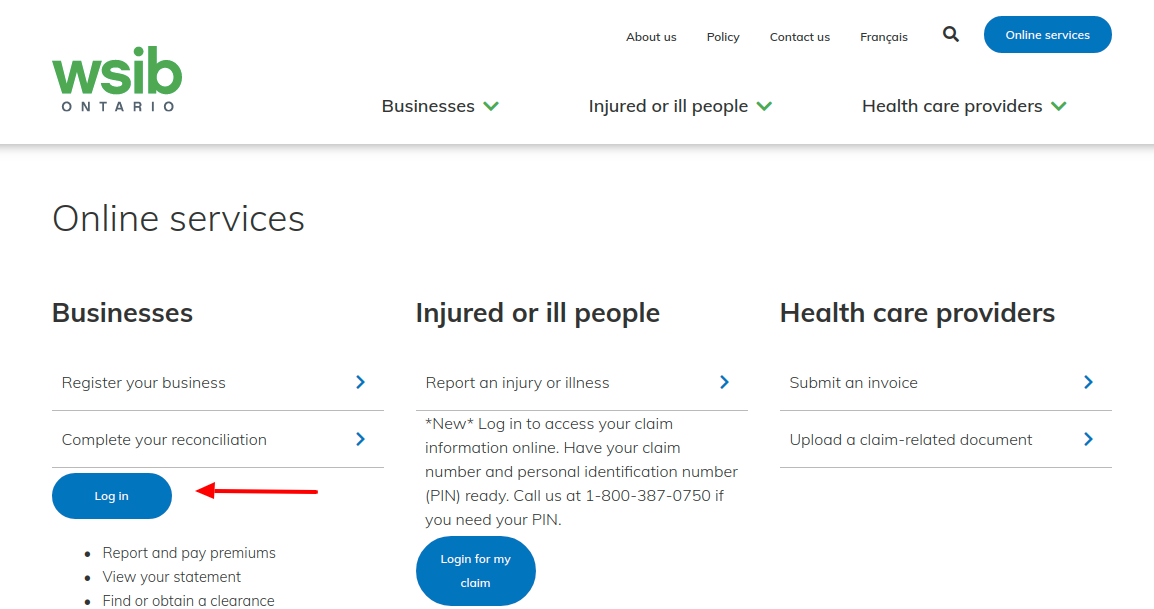The image size is (1154, 609).
Task: Switch language to Français
Action: pos(884,37)
